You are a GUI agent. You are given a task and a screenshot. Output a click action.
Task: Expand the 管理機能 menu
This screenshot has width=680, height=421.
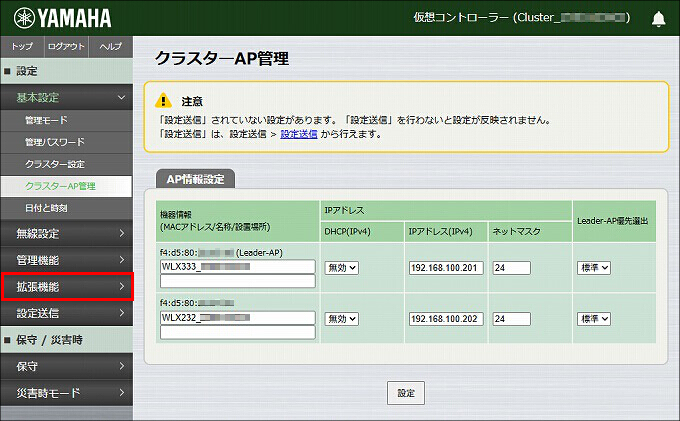click(x=67, y=260)
